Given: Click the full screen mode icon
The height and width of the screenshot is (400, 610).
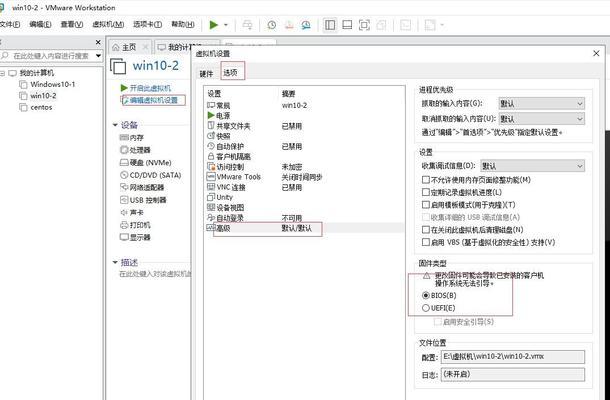Looking at the screenshot, I should (364, 25).
